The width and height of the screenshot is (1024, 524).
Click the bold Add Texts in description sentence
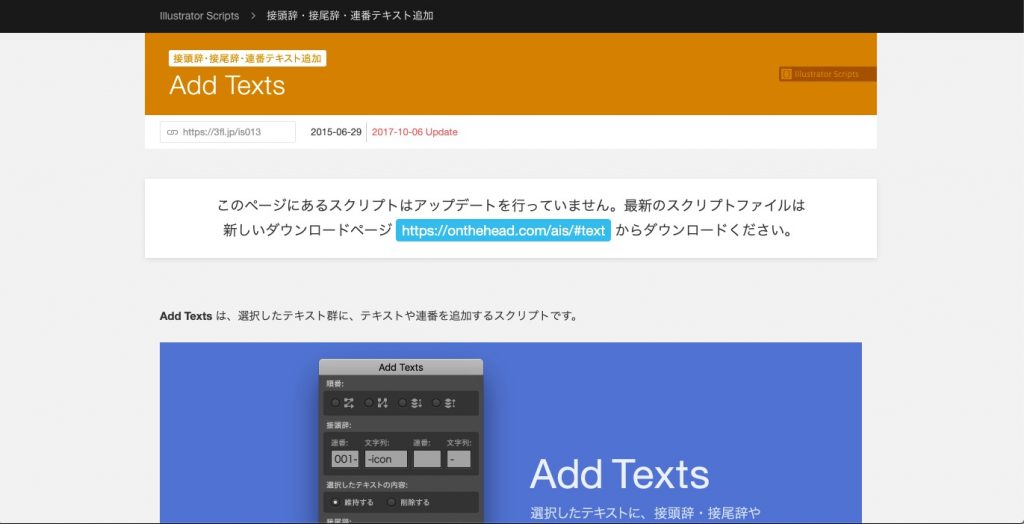point(186,316)
